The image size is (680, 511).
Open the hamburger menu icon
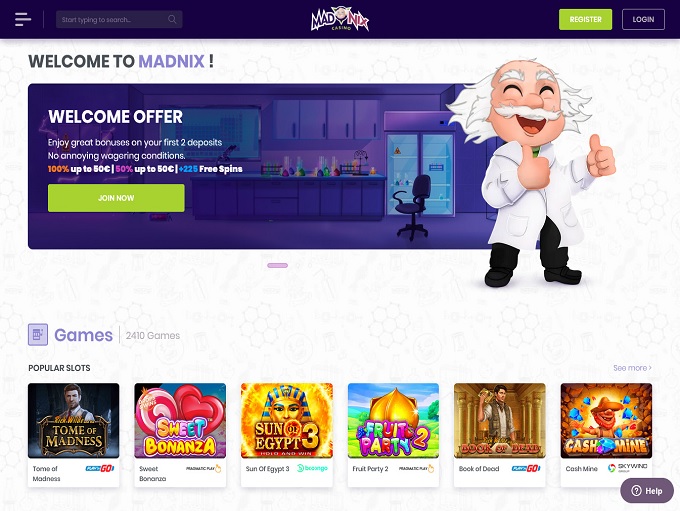(23, 20)
